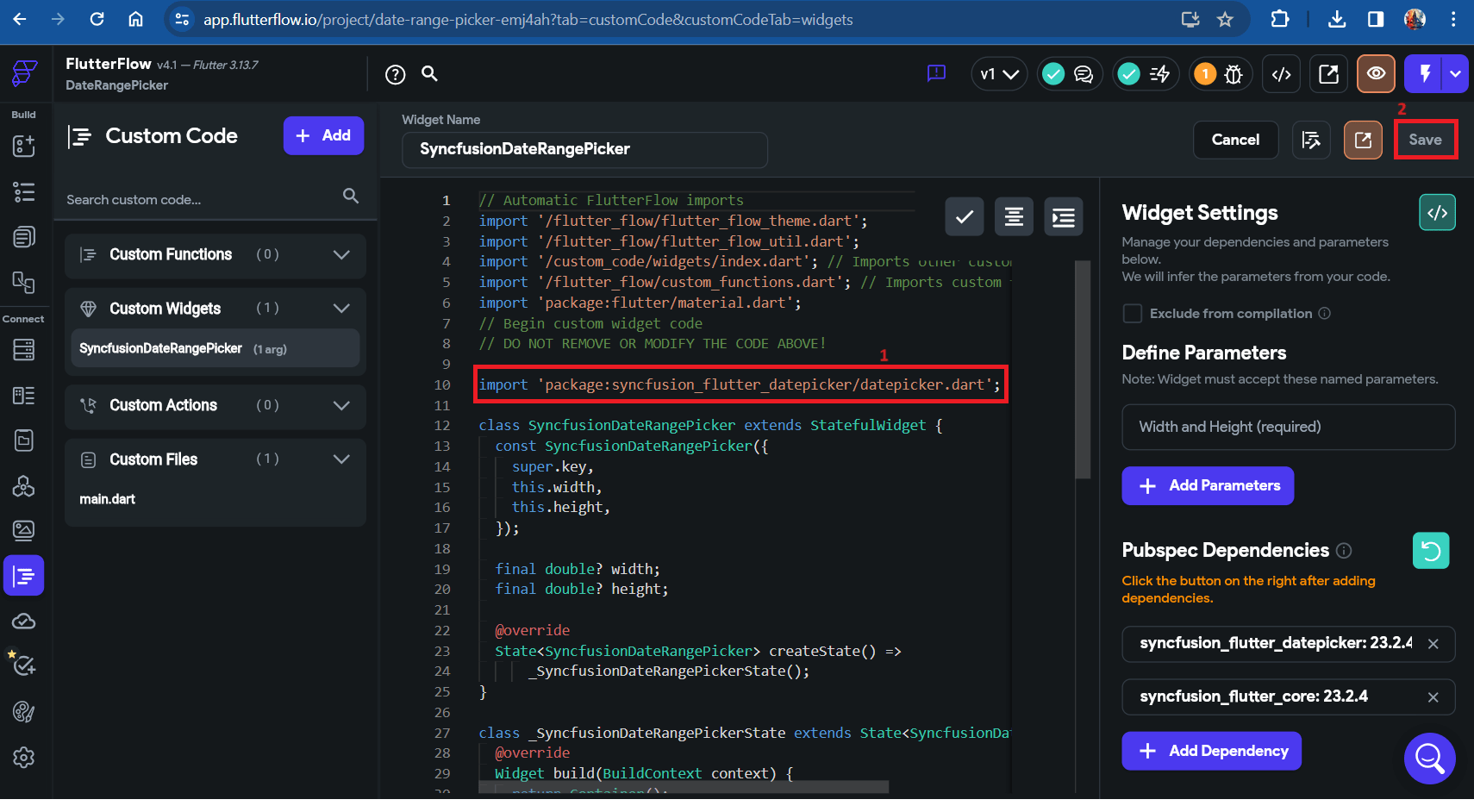Select SyncfusionDateRangePicker widget item
This screenshot has height=812, width=1474.
215,348
